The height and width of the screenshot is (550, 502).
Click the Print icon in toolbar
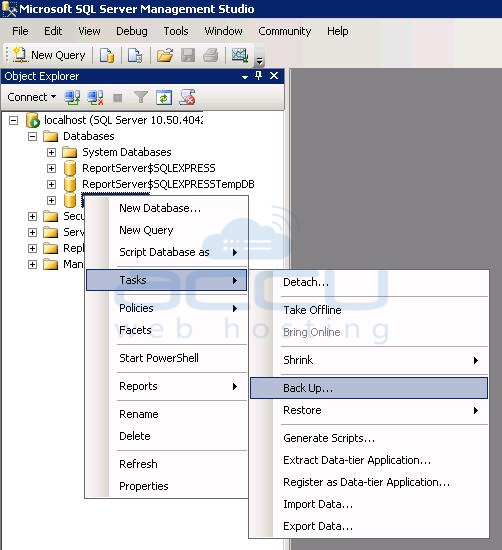pos(211,55)
